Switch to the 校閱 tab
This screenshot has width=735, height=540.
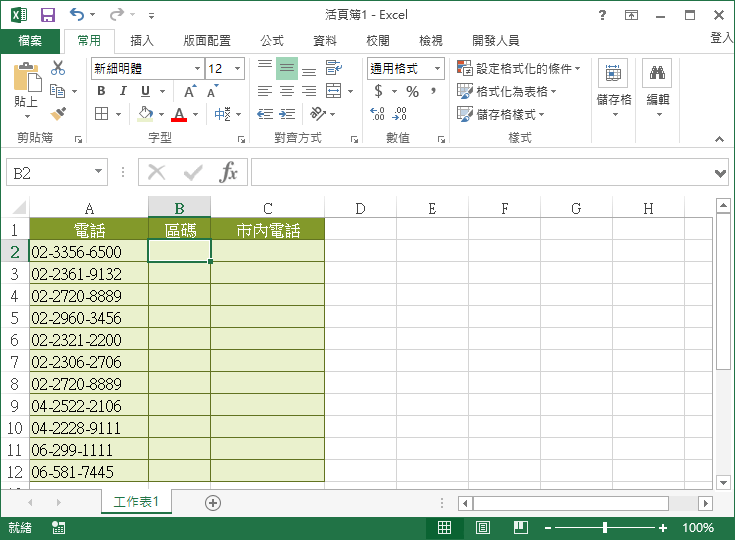(378, 41)
